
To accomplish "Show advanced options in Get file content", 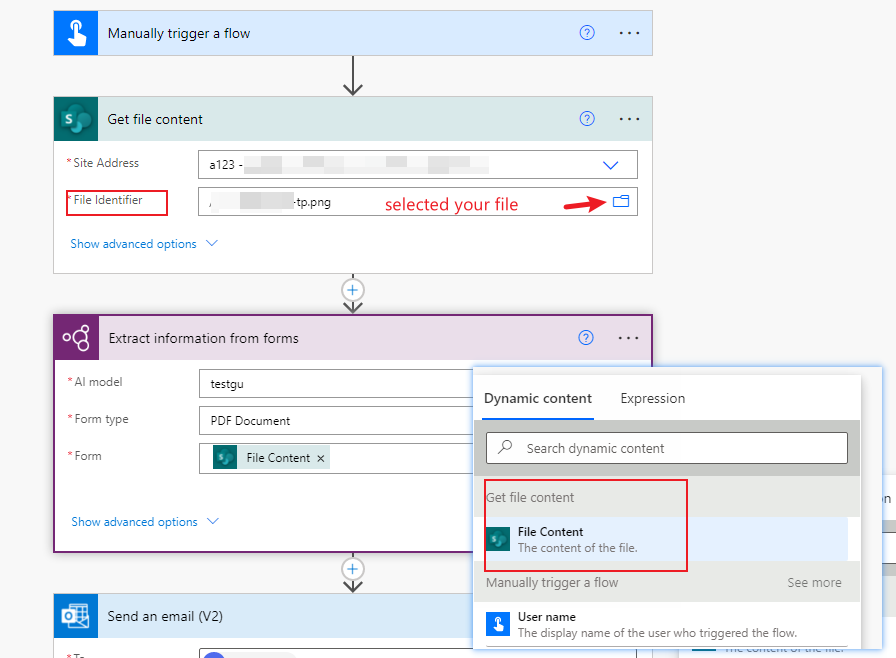I will click(x=144, y=244).
